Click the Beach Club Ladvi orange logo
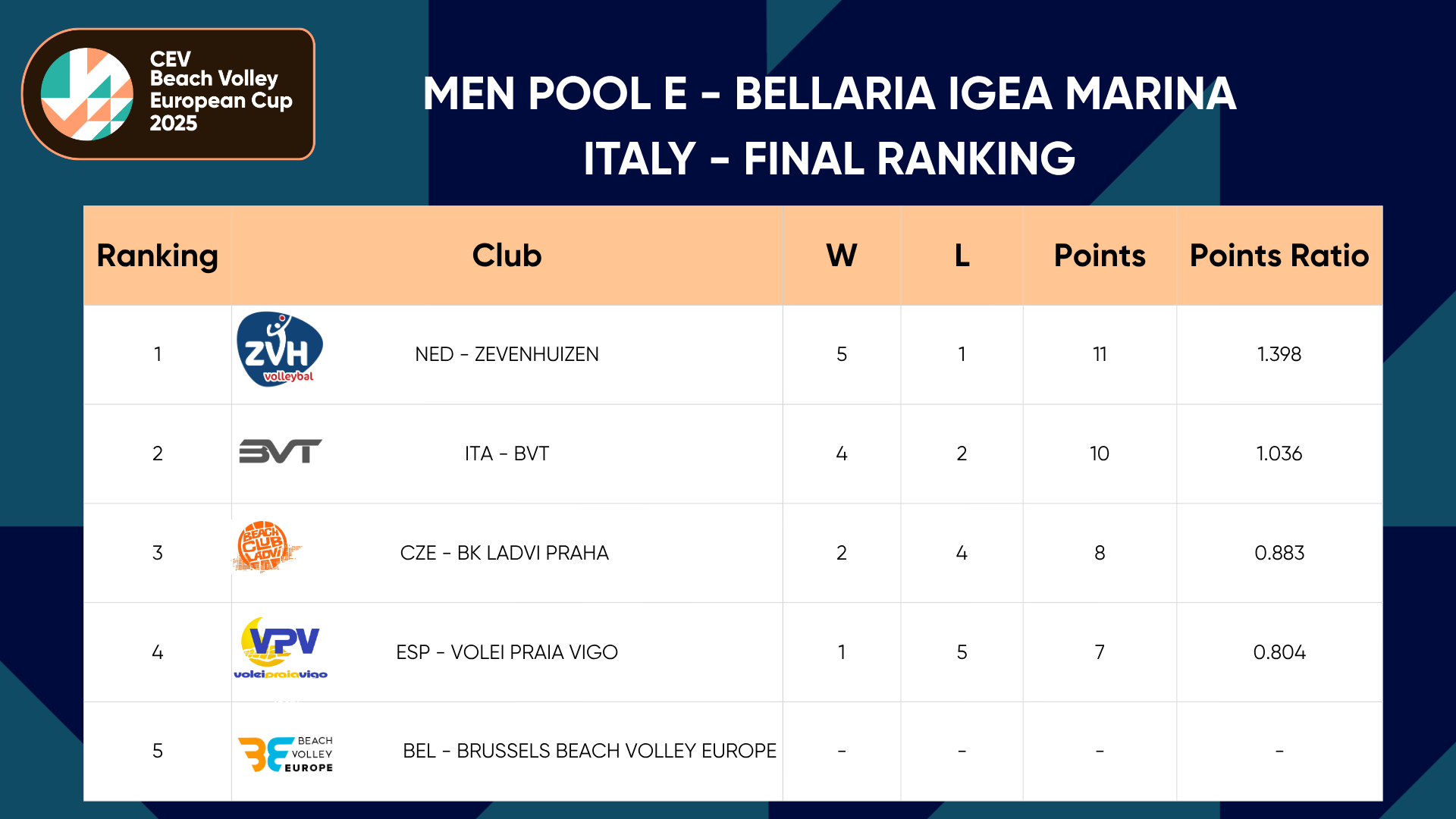The width and height of the screenshot is (1456, 819). point(265,546)
